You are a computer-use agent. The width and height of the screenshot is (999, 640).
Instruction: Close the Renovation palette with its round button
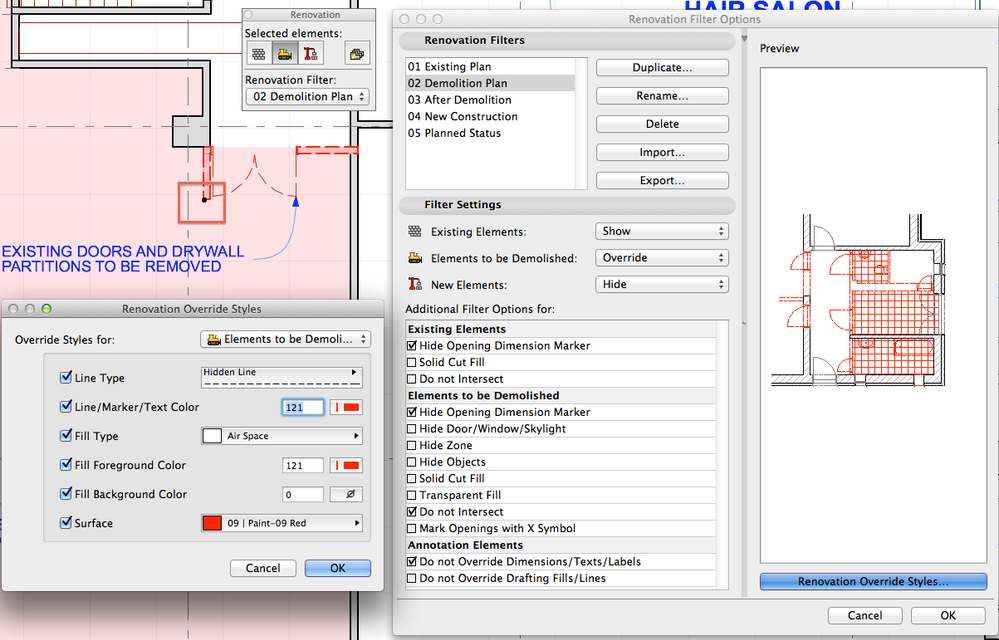pyautogui.click(x=250, y=15)
